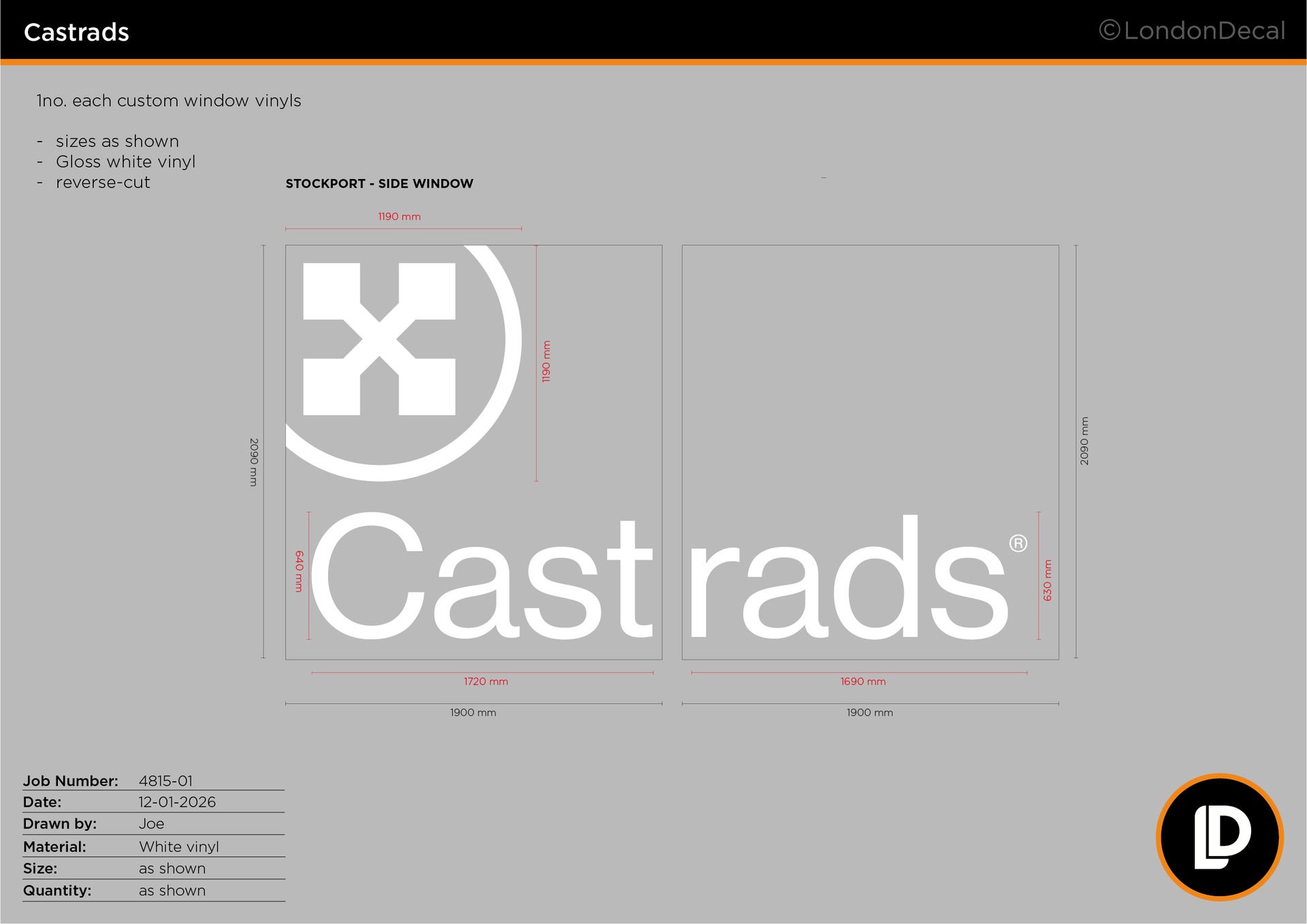Image resolution: width=1307 pixels, height=924 pixels.
Task: Click the Castrads cross circle logo
Action: pos(404,363)
